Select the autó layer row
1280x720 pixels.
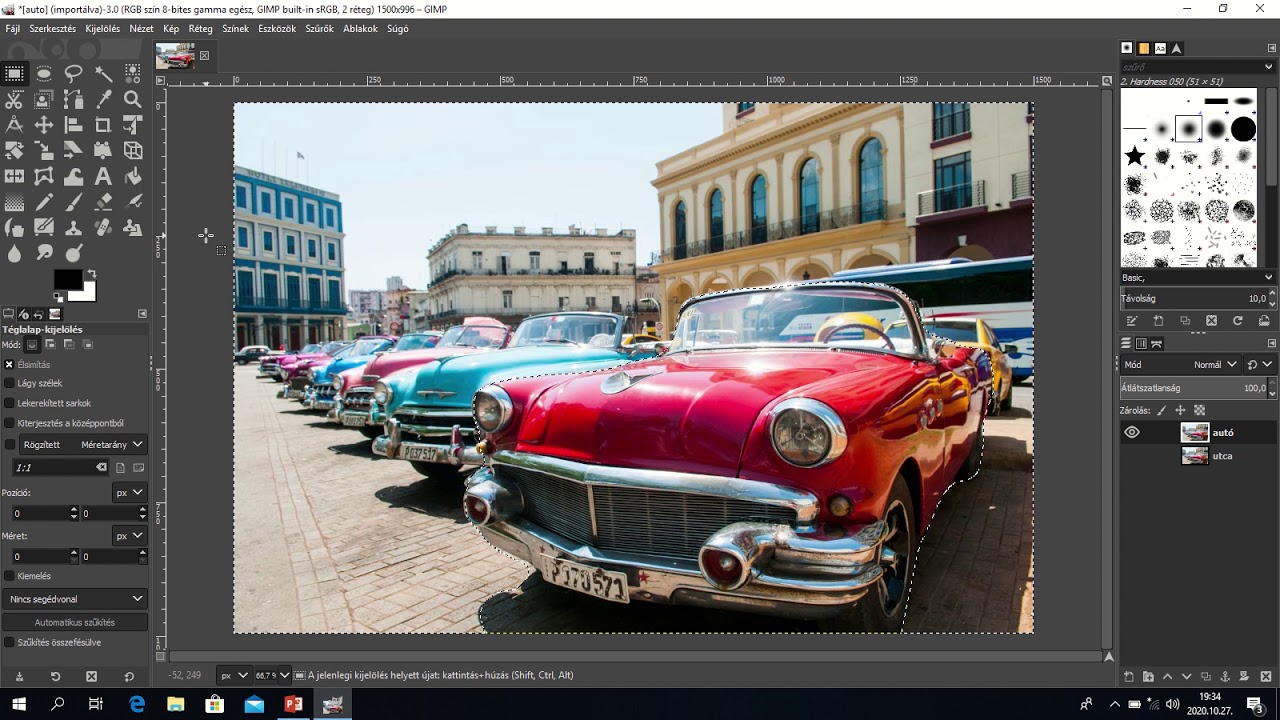tap(1198, 432)
